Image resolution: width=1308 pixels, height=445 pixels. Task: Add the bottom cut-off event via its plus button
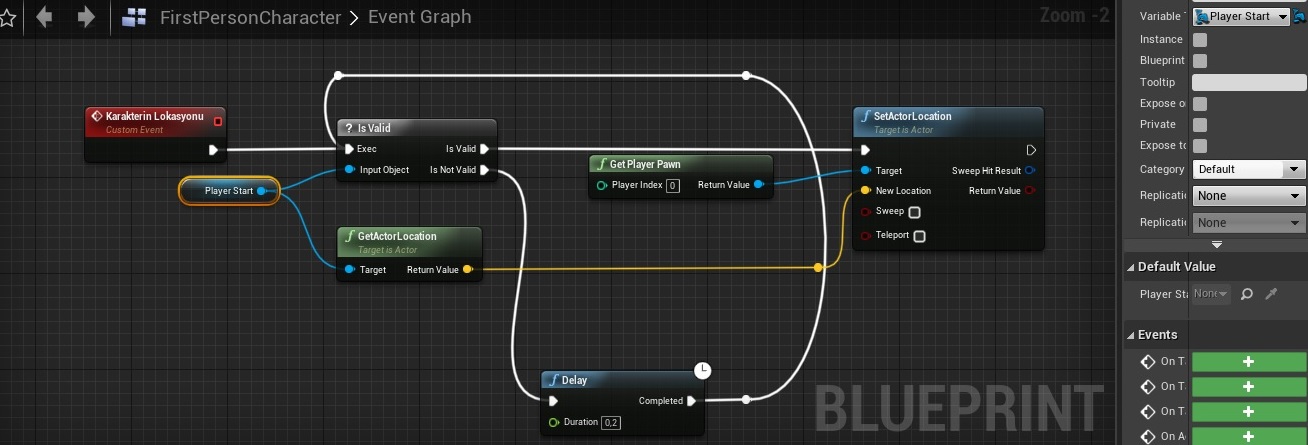click(1248, 437)
